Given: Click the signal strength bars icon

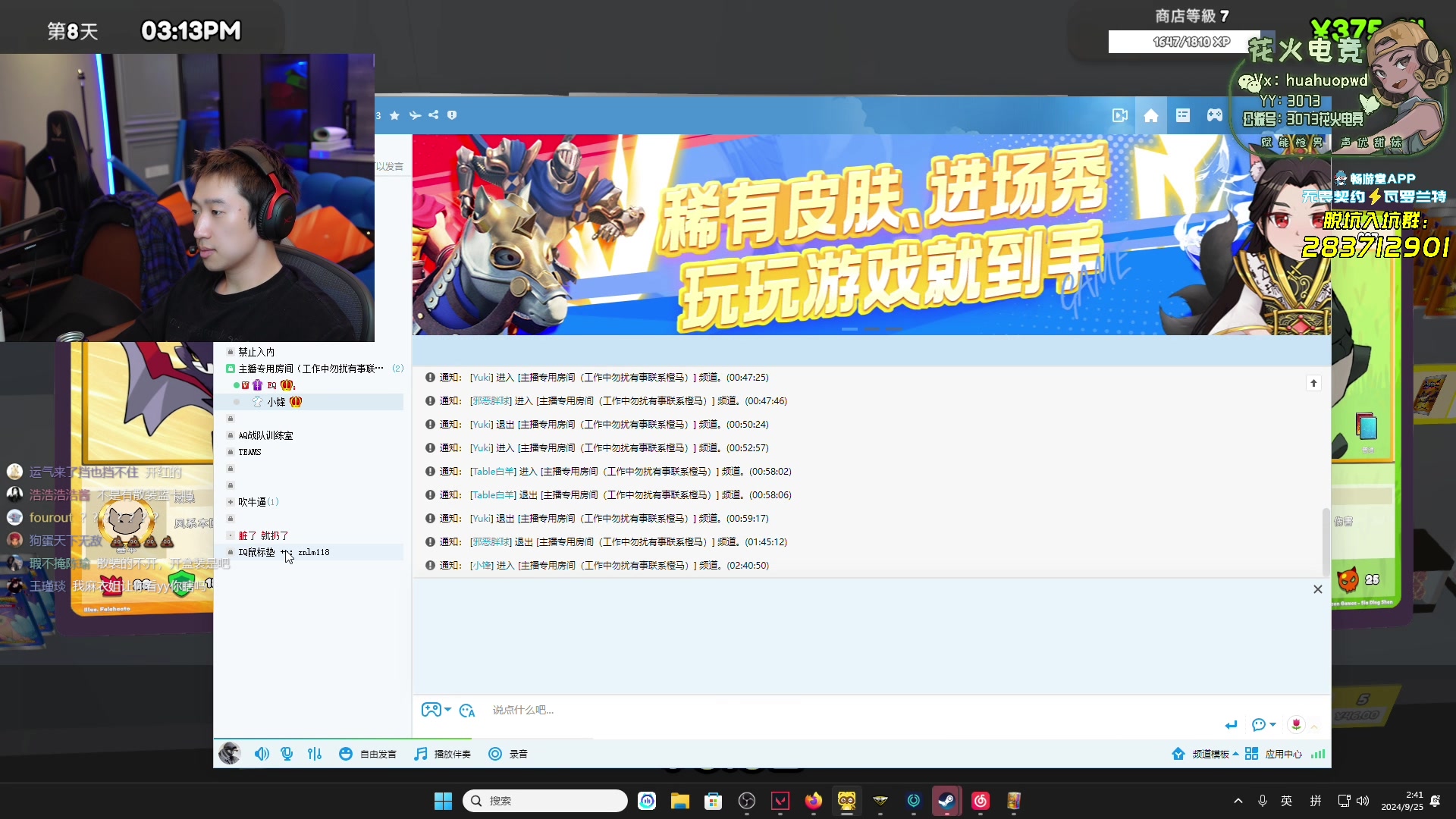Looking at the screenshot, I should pyautogui.click(x=1318, y=754).
